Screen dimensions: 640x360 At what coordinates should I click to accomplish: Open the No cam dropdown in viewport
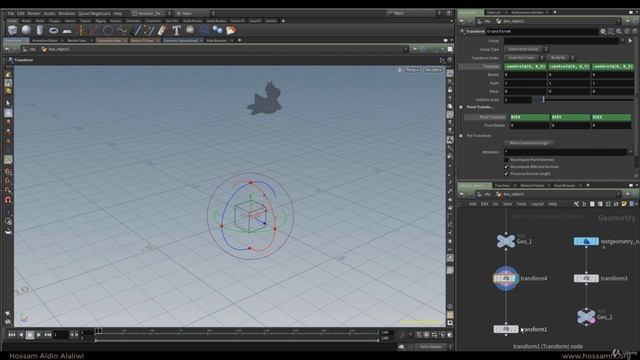[x=433, y=70]
